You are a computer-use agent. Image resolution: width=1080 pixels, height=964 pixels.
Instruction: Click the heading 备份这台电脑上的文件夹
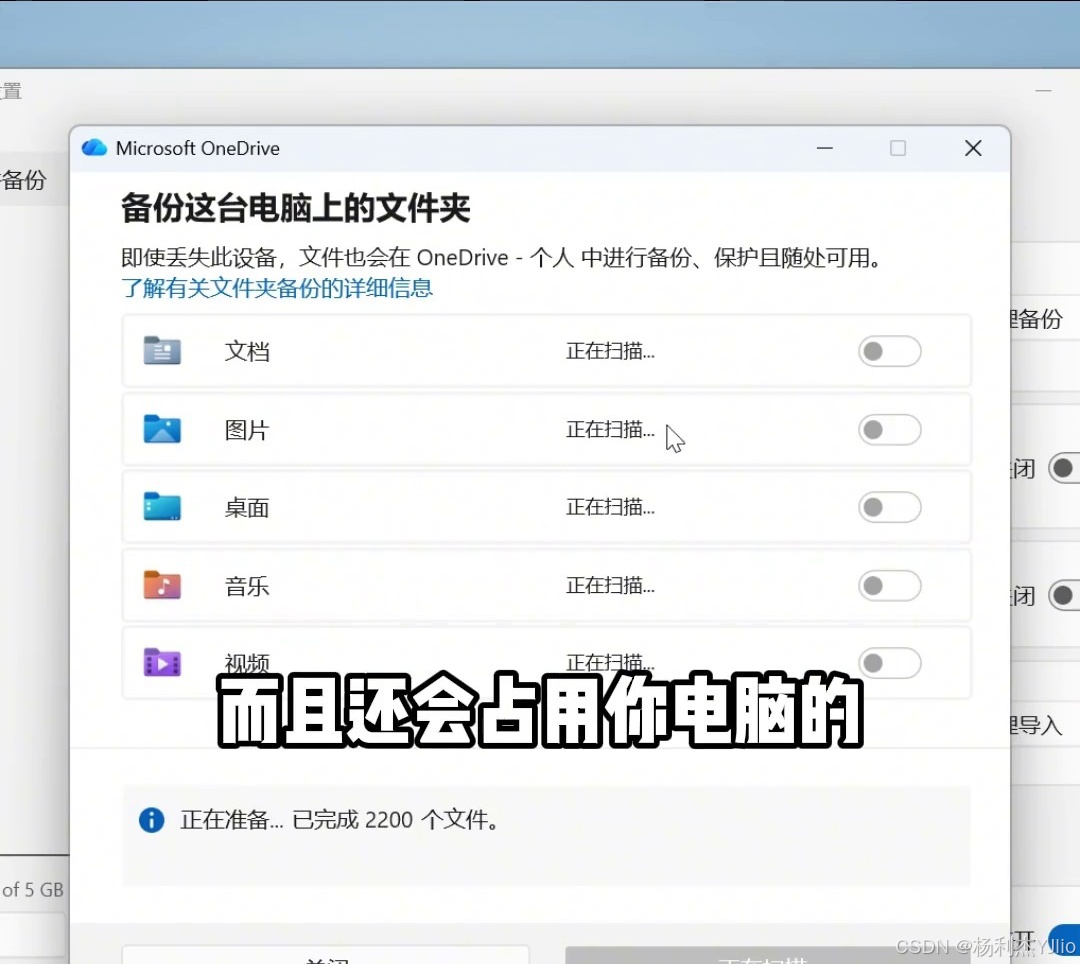[x=295, y=208]
